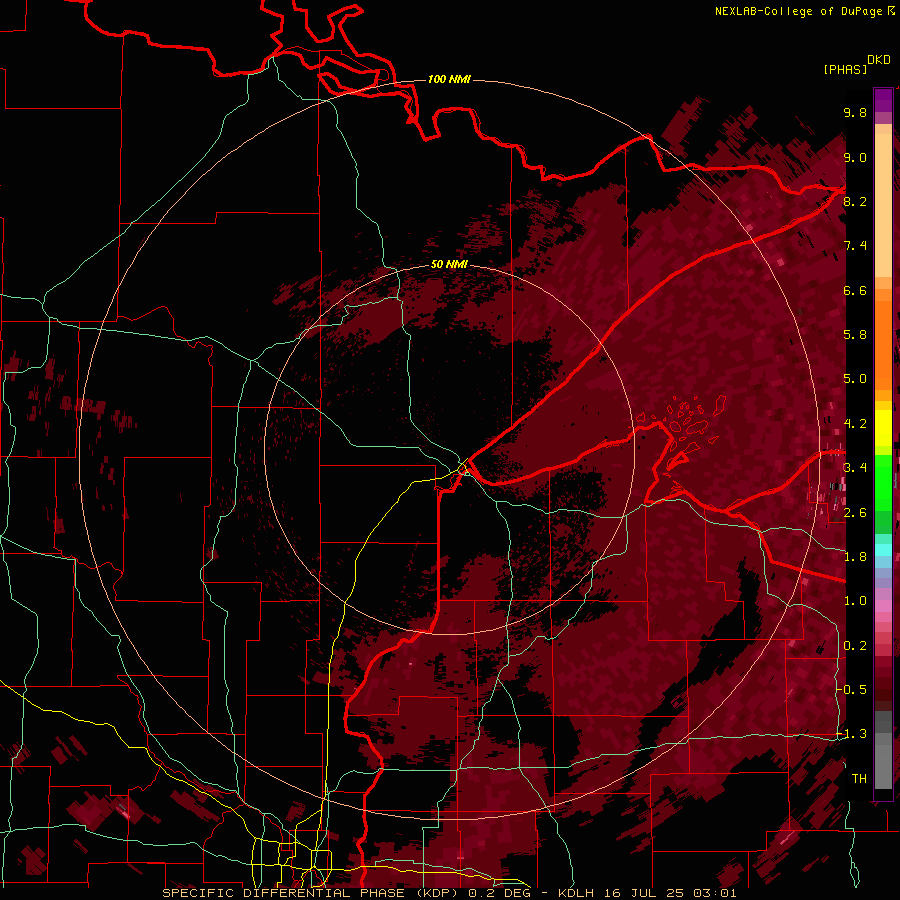Click the [PHAS] units label
This screenshot has width=900, height=900.
tap(845, 69)
